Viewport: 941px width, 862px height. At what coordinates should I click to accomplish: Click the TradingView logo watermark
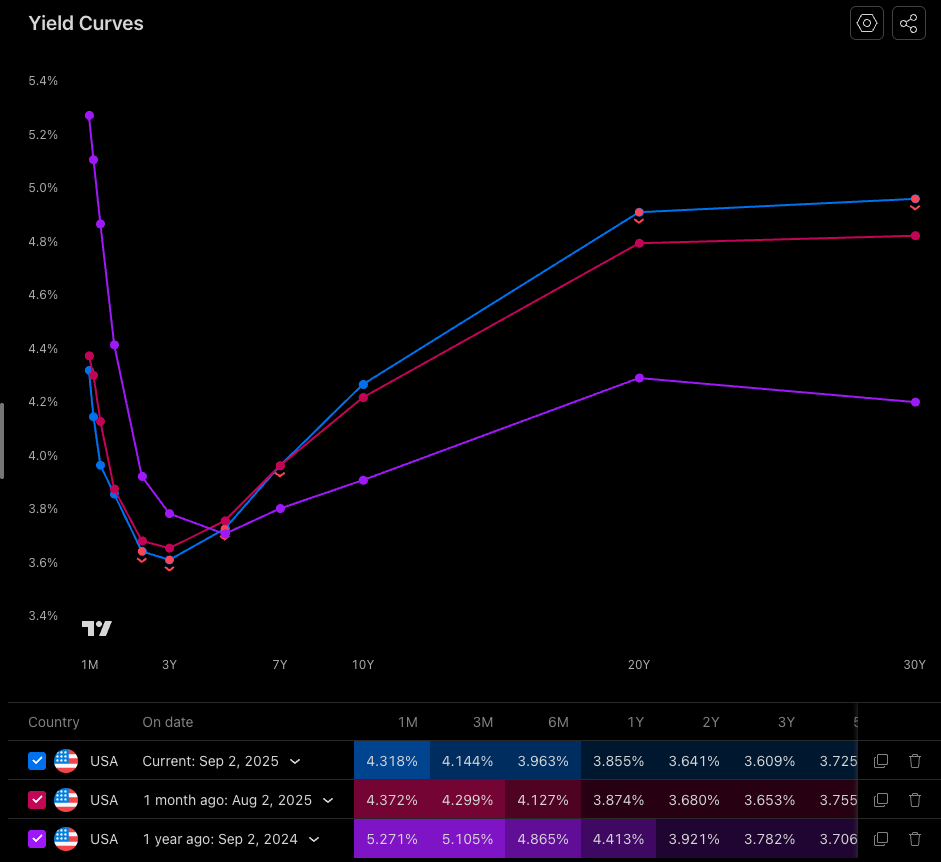coord(96,628)
